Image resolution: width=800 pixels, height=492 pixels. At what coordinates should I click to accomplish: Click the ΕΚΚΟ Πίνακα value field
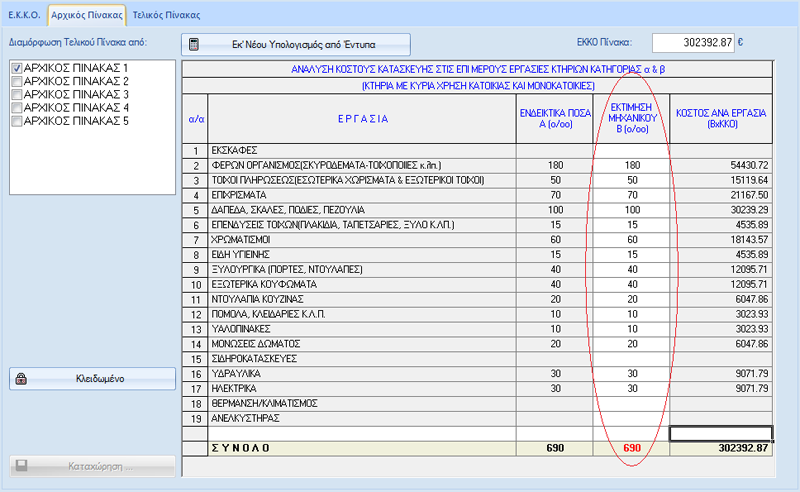click(693, 43)
